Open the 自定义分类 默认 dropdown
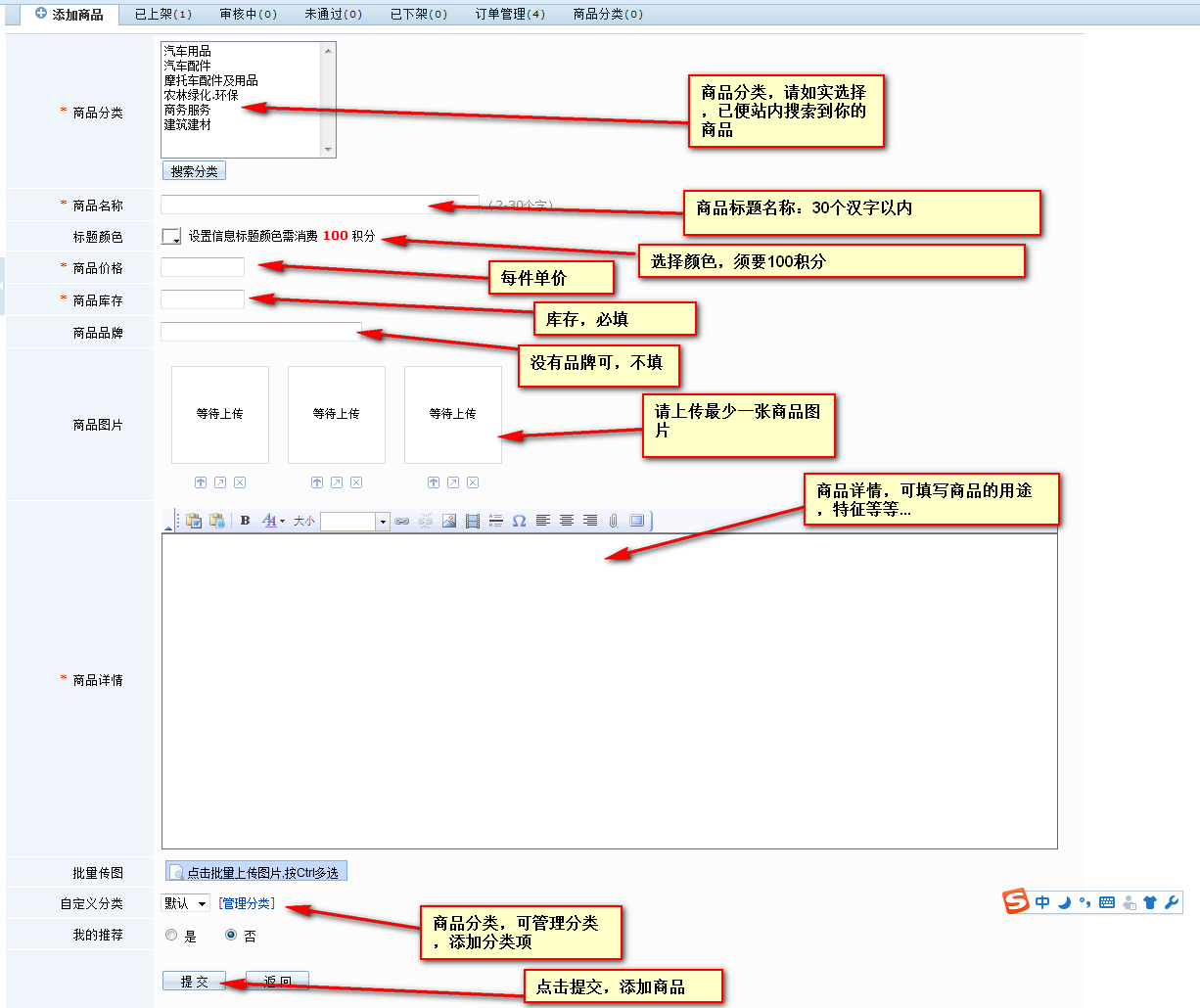Screen dimensions: 1200x1008 pyautogui.click(x=185, y=903)
